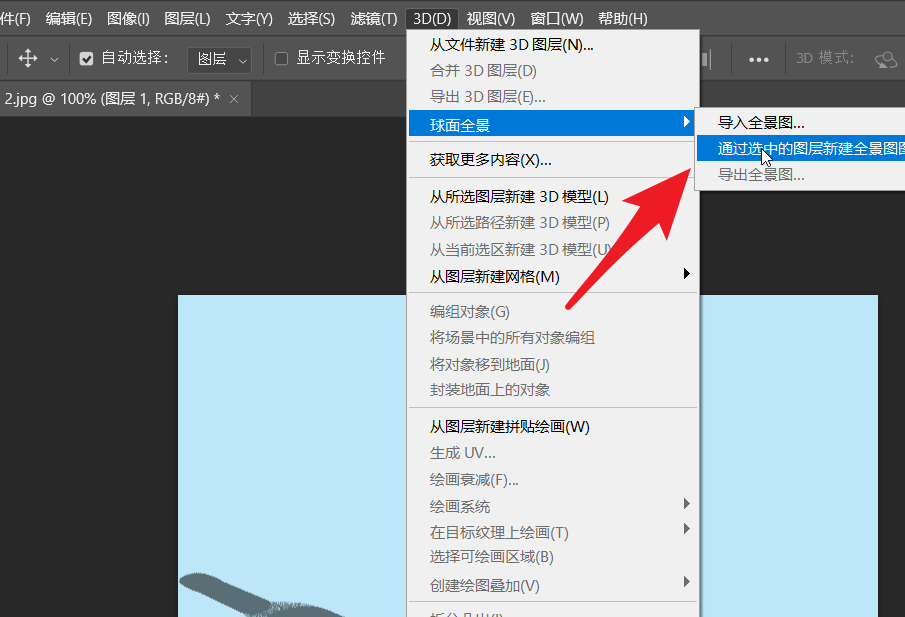This screenshot has height=617, width=905.
Task: Open the 窗口(W) menu
Action: click(556, 19)
